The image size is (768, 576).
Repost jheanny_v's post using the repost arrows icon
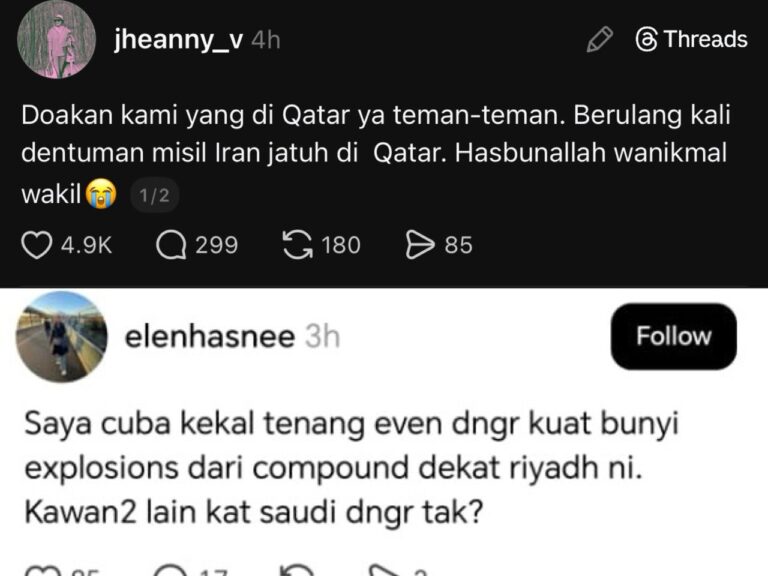298,245
